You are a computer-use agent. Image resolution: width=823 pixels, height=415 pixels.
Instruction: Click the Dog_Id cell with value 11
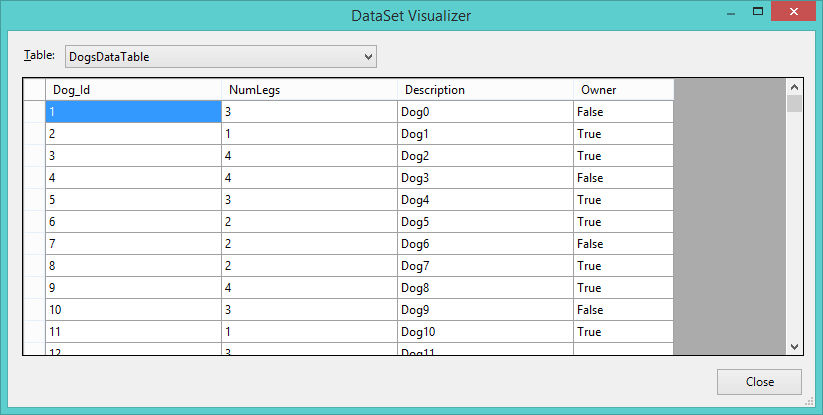pyautogui.click(x=133, y=332)
